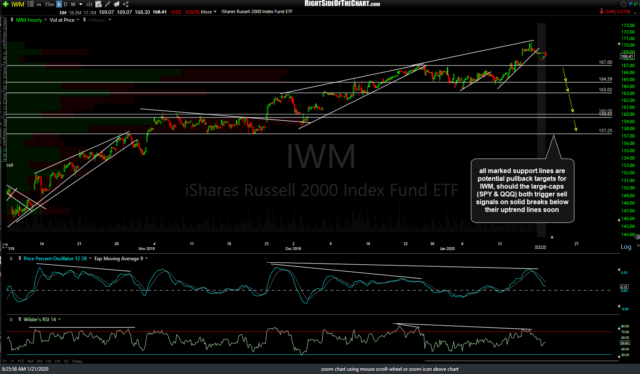Select the drawing pencil tool icon
The width and height of the screenshot is (640, 374).
pyautogui.click(x=107, y=4)
